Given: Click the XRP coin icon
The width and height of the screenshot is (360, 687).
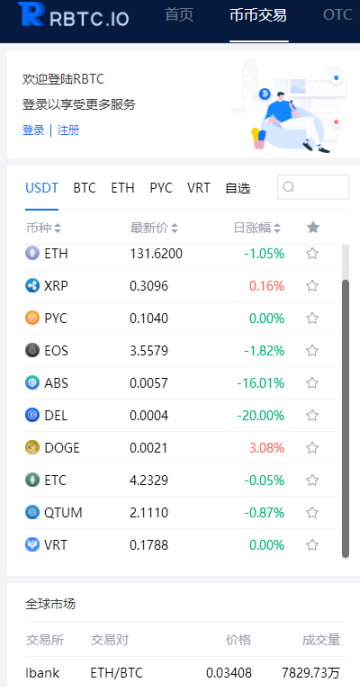Looking at the screenshot, I should pos(32,286).
